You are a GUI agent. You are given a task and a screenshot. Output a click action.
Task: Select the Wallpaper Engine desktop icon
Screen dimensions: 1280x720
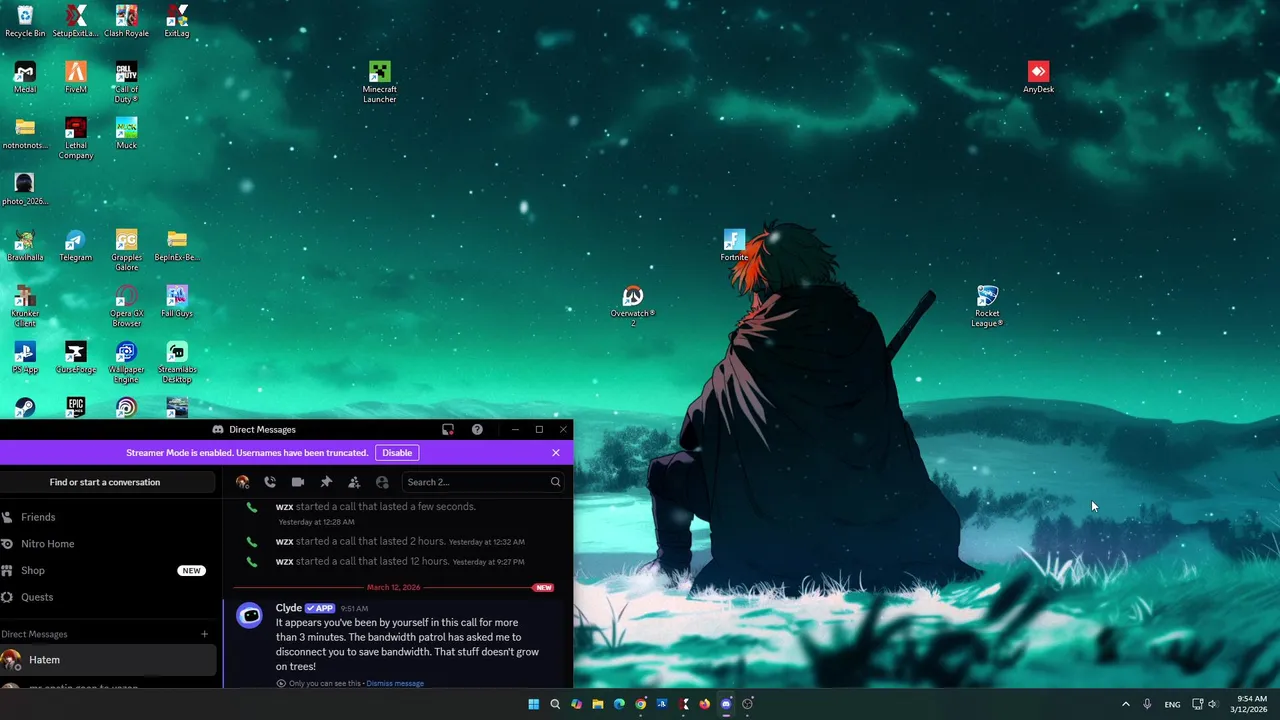click(x=126, y=362)
